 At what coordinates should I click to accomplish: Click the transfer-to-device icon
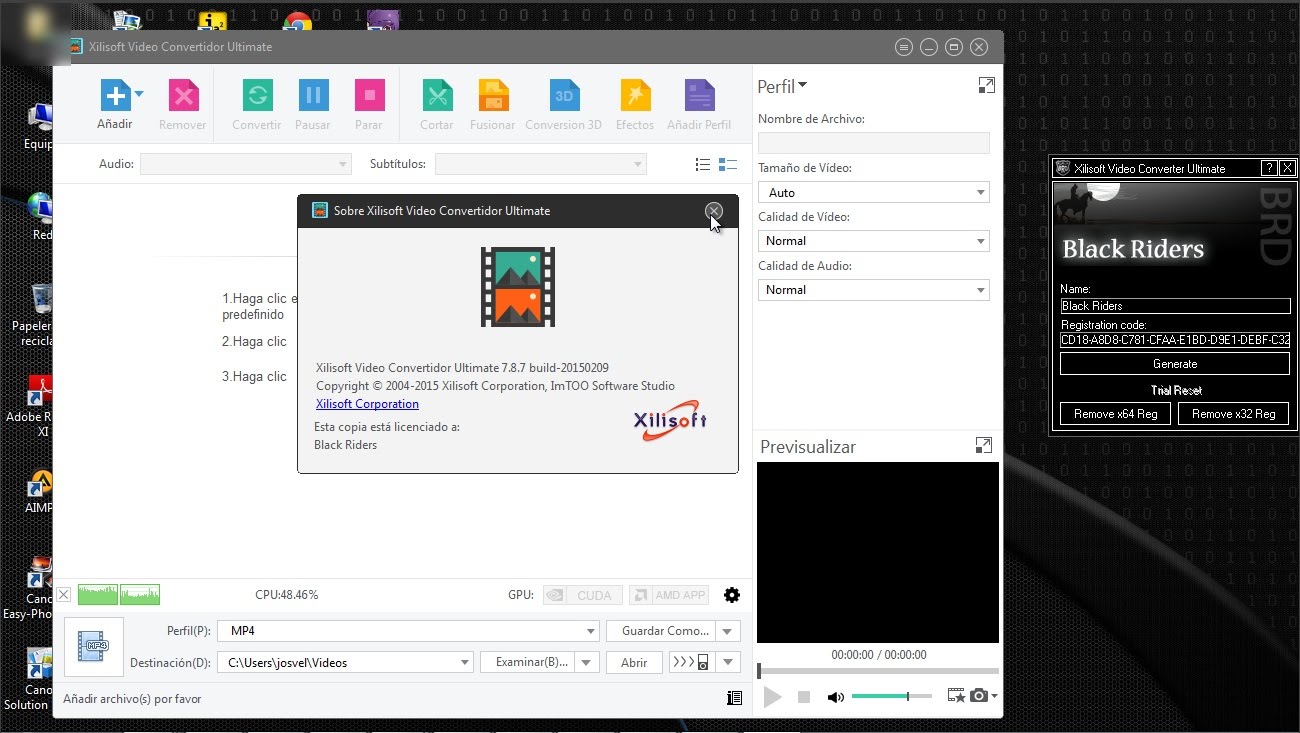[x=692, y=662]
